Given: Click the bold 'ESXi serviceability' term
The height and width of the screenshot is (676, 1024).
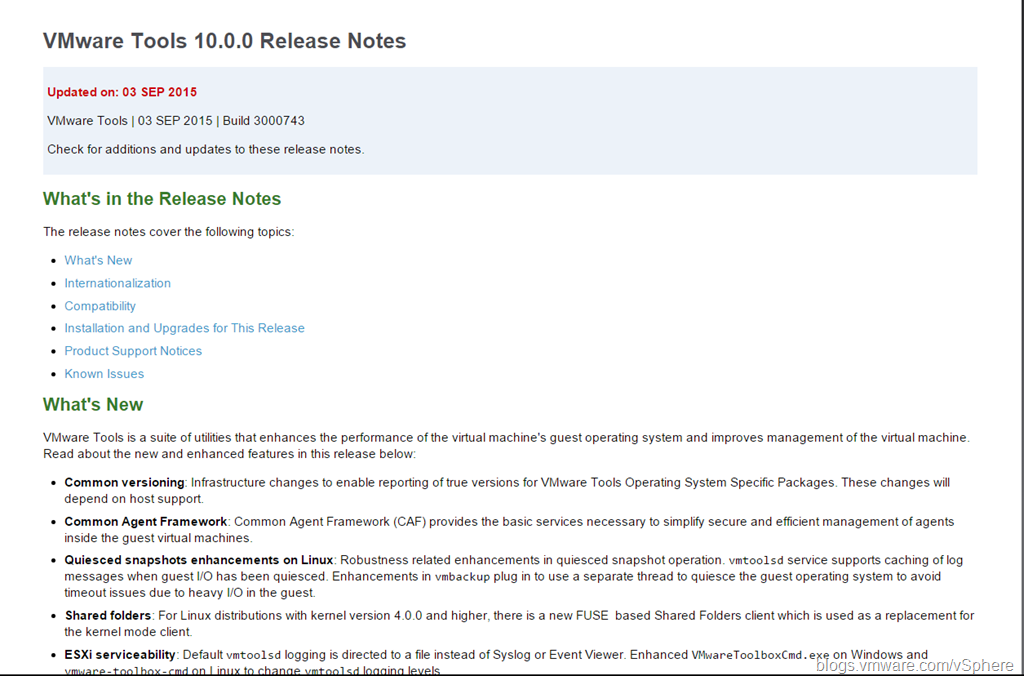Looking at the screenshot, I should (x=120, y=654).
